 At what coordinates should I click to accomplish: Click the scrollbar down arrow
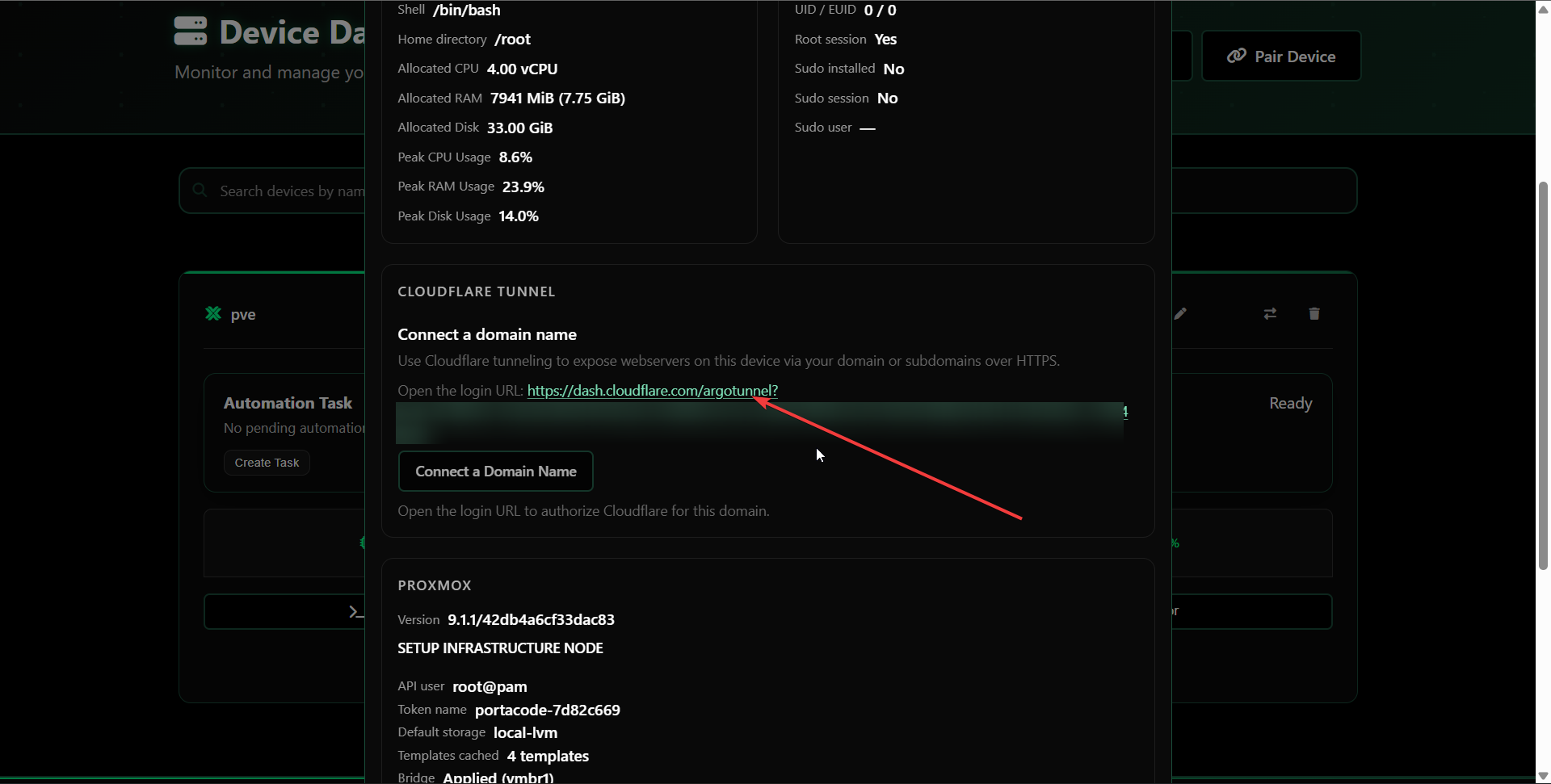pos(1543,775)
